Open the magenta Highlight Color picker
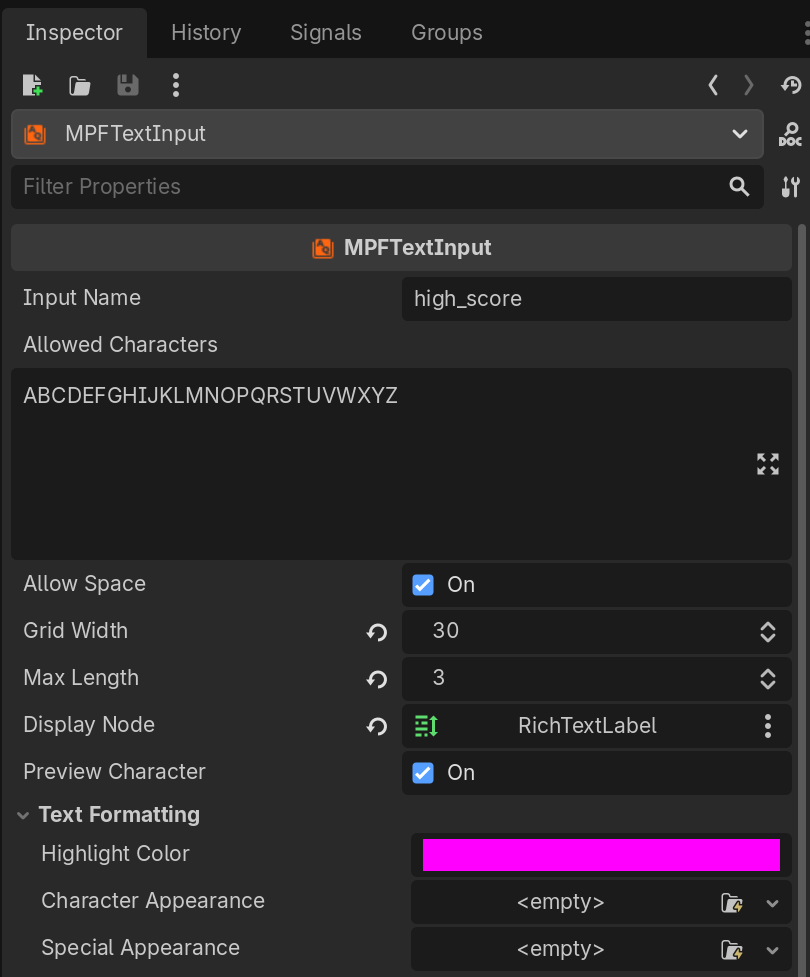Image resolution: width=810 pixels, height=977 pixels. click(x=601, y=855)
